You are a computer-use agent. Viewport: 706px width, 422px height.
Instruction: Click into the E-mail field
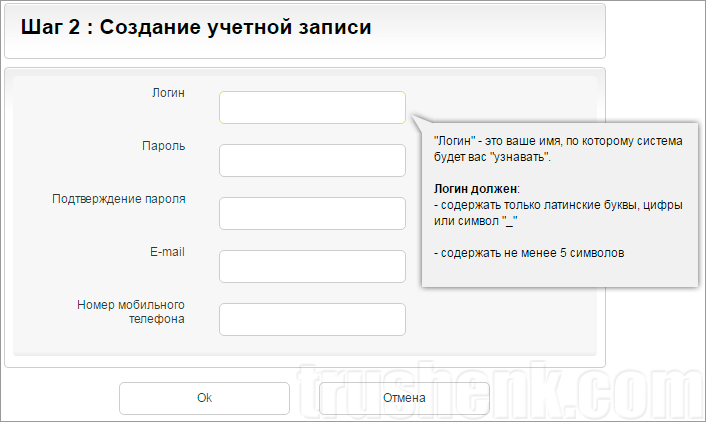[312, 266]
